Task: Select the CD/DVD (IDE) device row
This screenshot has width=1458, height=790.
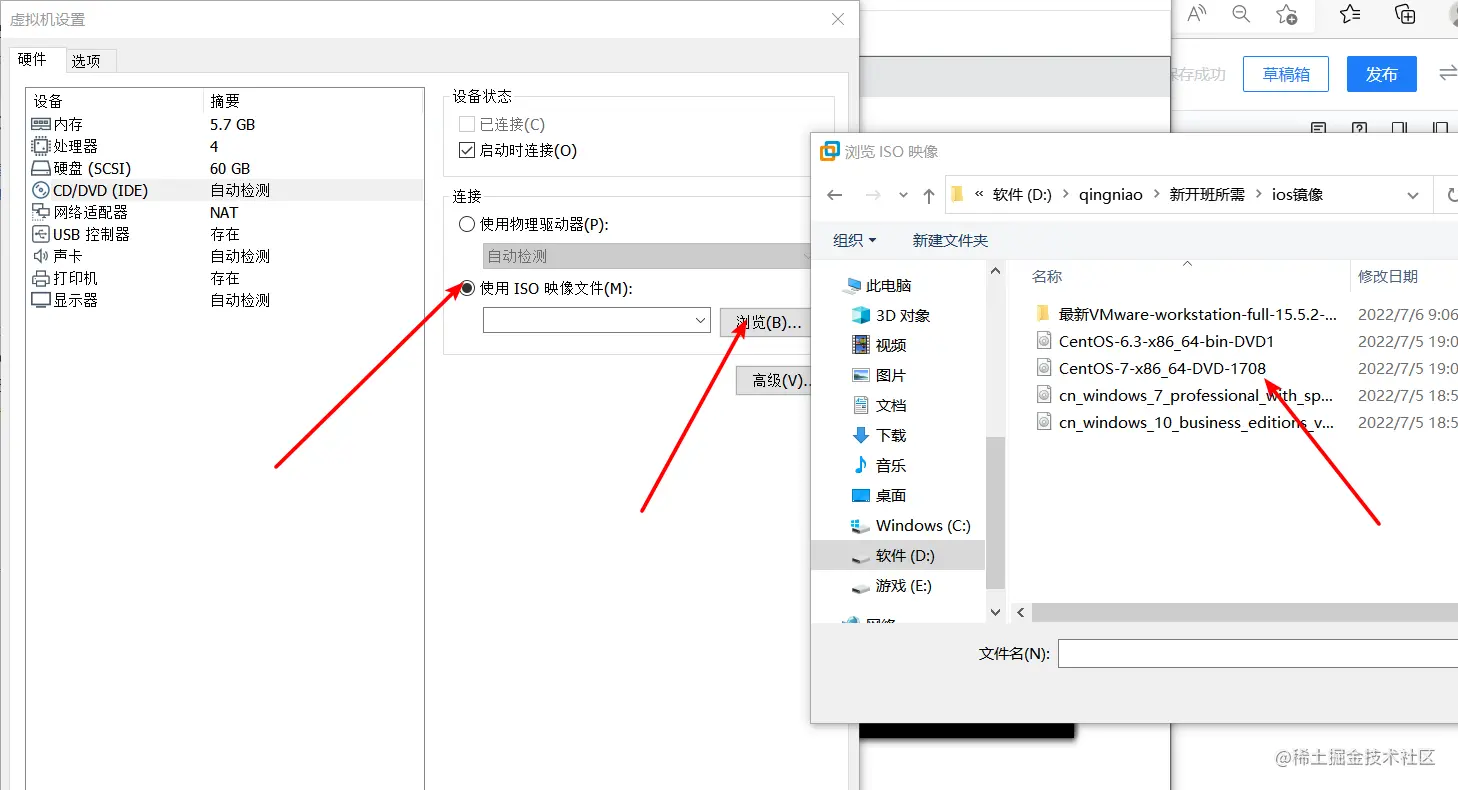Action: point(227,190)
